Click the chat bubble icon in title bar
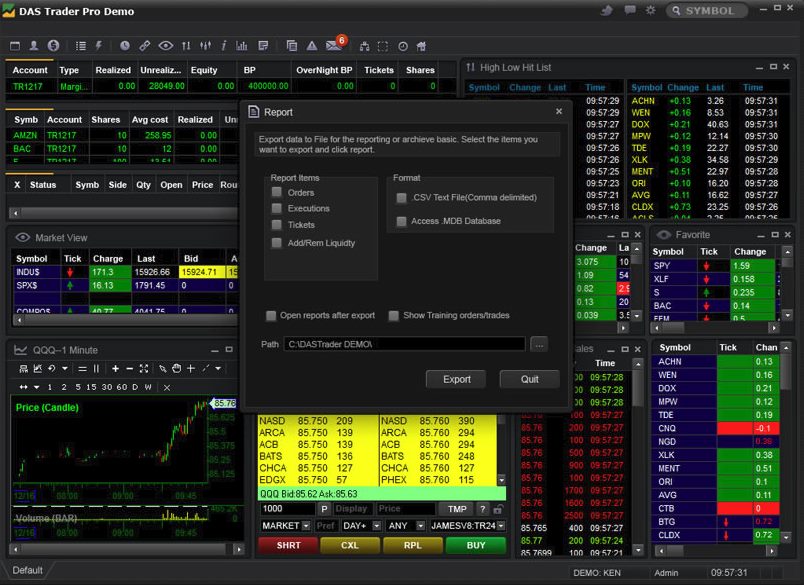Image resolution: width=804 pixels, height=585 pixels. (630, 10)
